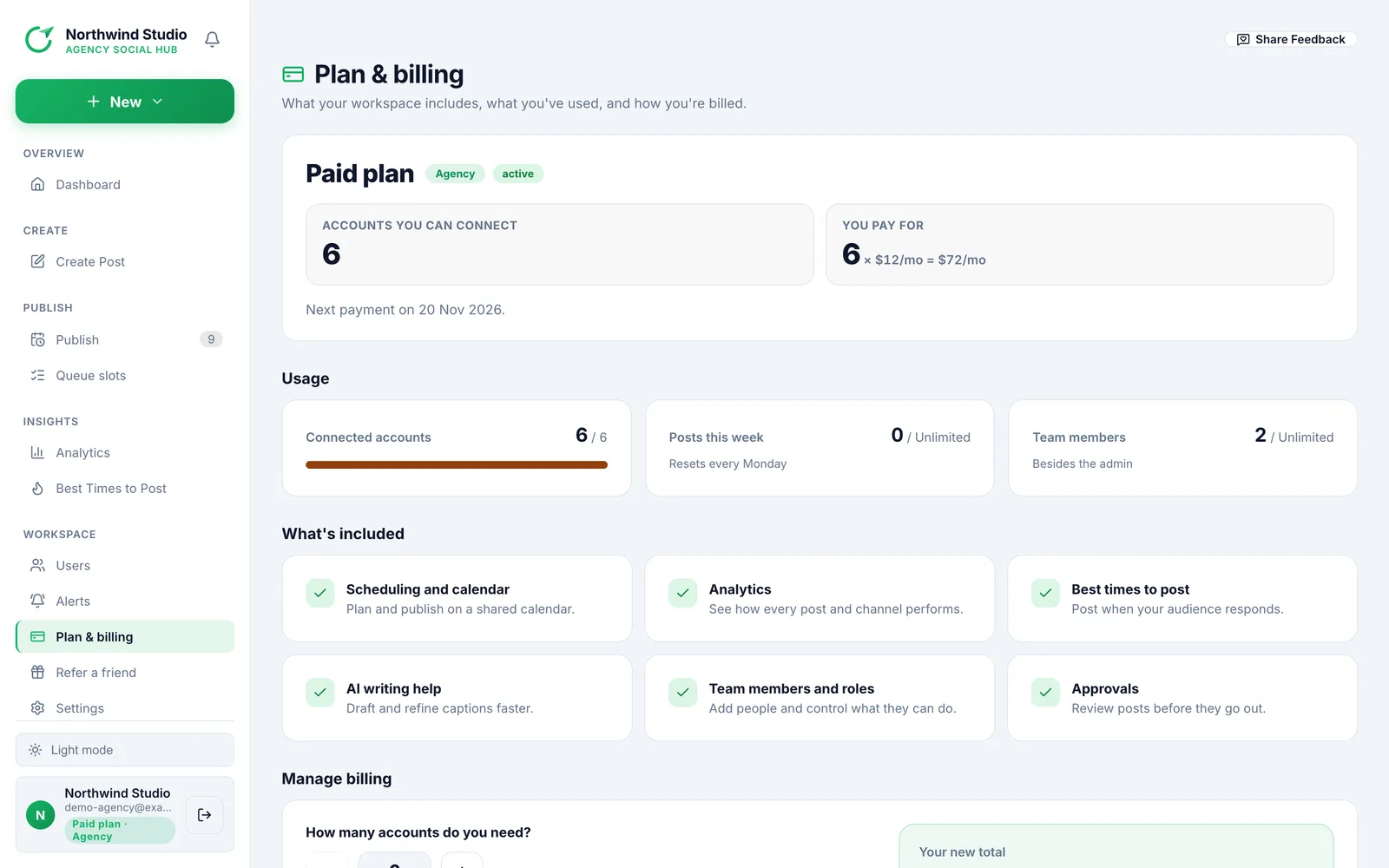Click the You Pay For price card
The height and width of the screenshot is (868, 1389).
coord(1080,245)
